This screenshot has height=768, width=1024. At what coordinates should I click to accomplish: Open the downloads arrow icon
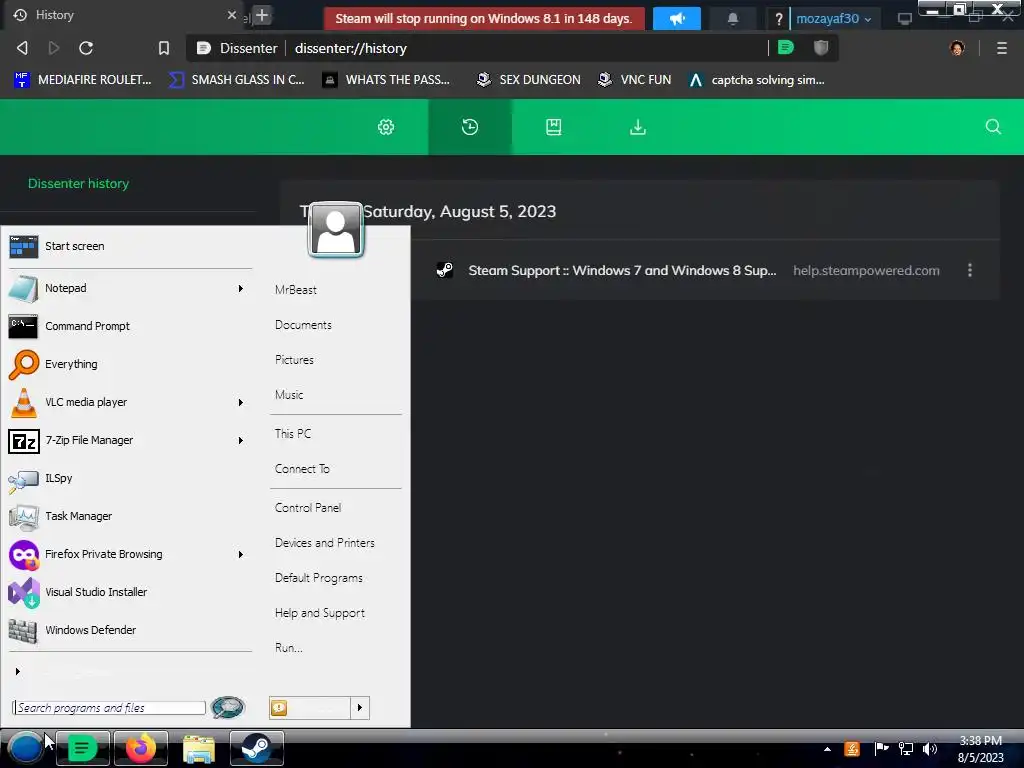tap(638, 127)
